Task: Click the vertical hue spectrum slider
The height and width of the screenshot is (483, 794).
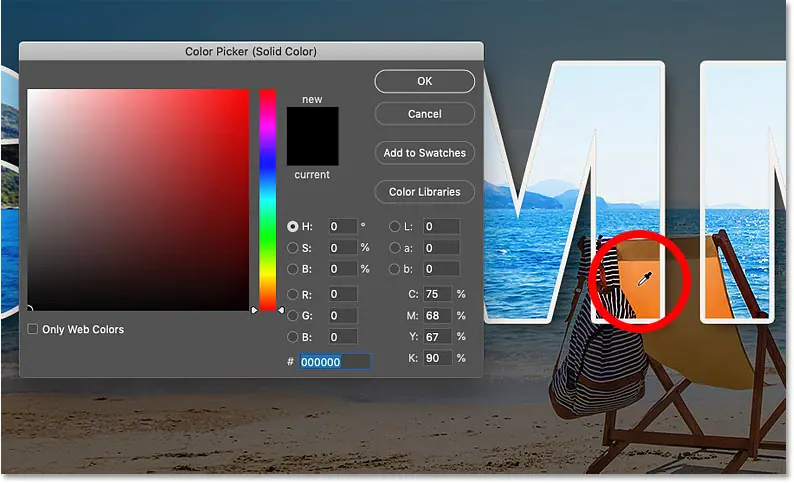Action: pos(268,200)
